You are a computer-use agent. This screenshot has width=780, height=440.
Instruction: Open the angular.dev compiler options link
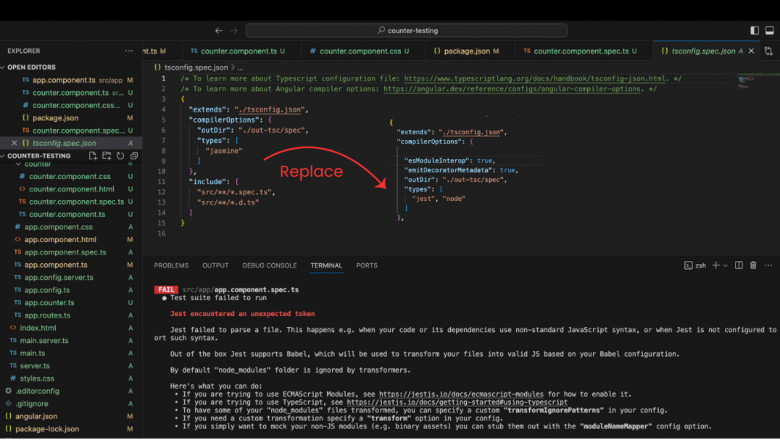pos(511,89)
